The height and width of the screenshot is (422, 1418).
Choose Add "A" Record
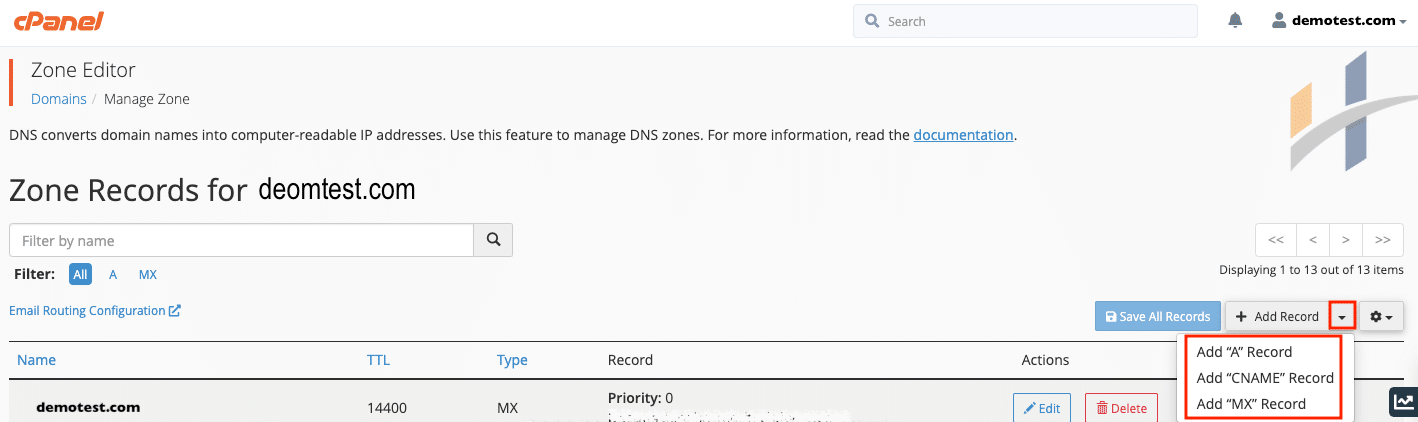tap(1244, 352)
